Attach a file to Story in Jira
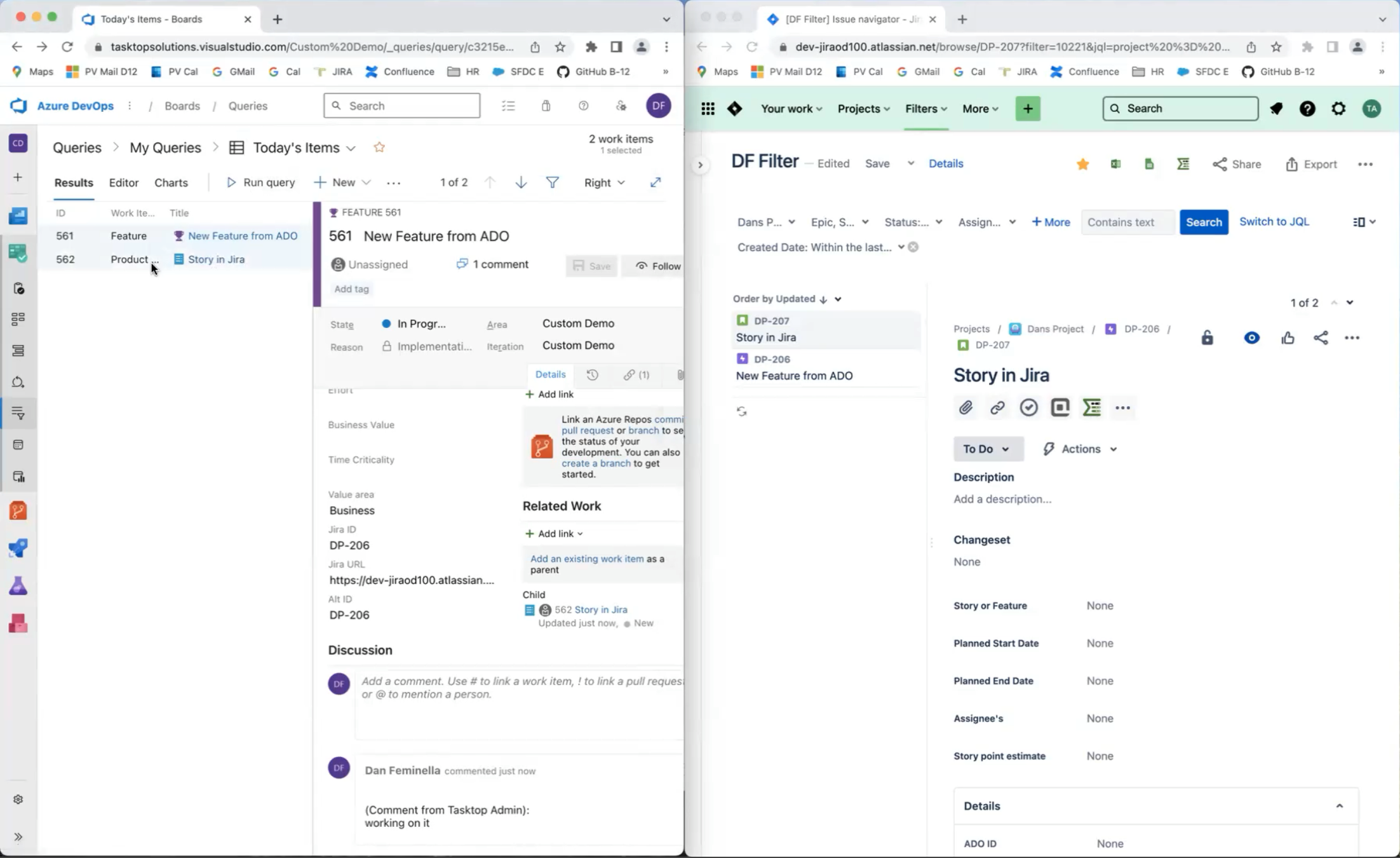 [966, 407]
